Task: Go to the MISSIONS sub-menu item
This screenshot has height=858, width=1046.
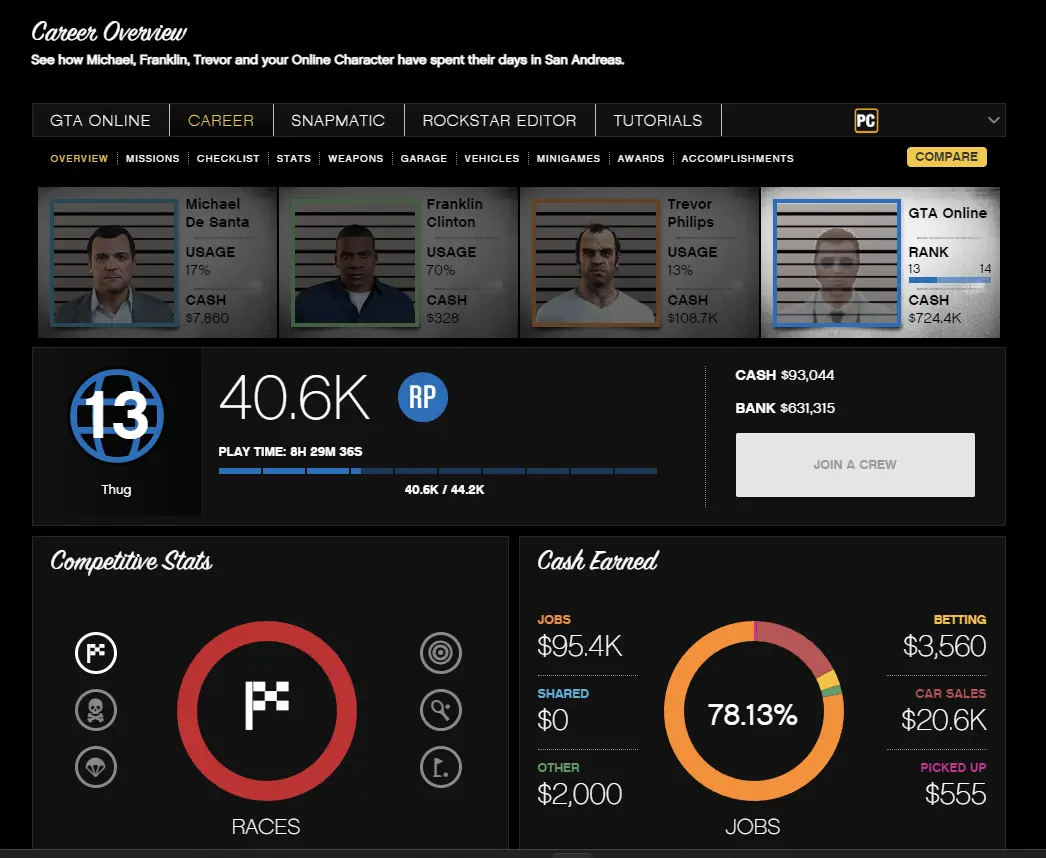Action: 152,158
